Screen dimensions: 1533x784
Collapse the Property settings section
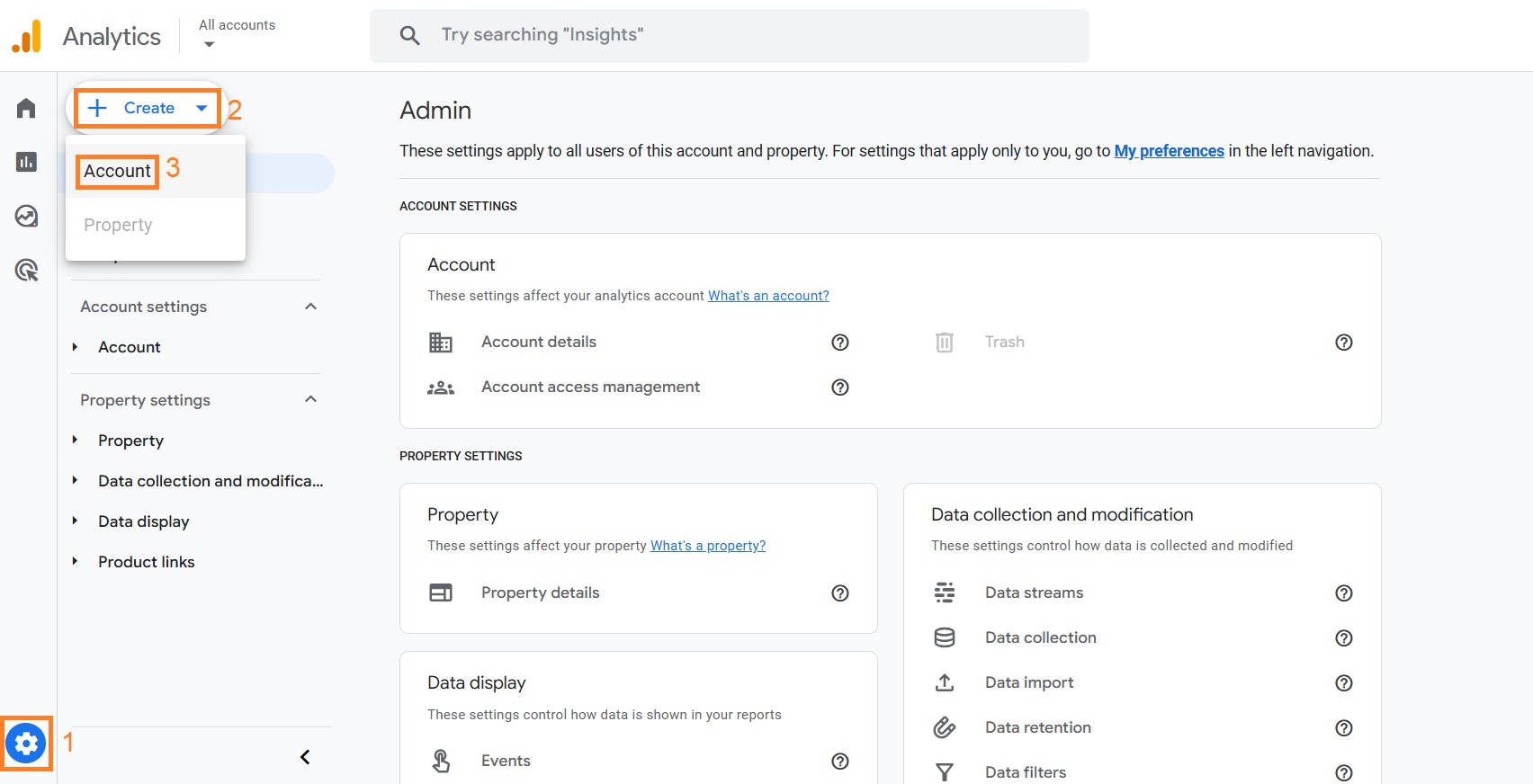(x=311, y=399)
